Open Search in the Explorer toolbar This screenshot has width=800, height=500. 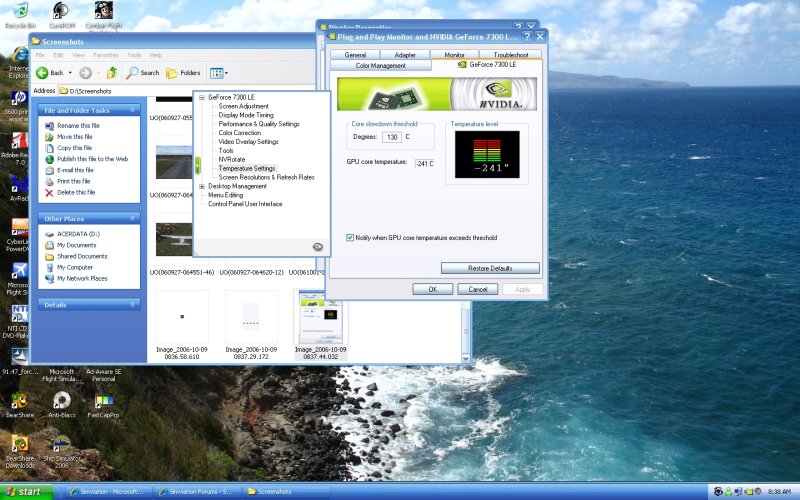click(143, 73)
